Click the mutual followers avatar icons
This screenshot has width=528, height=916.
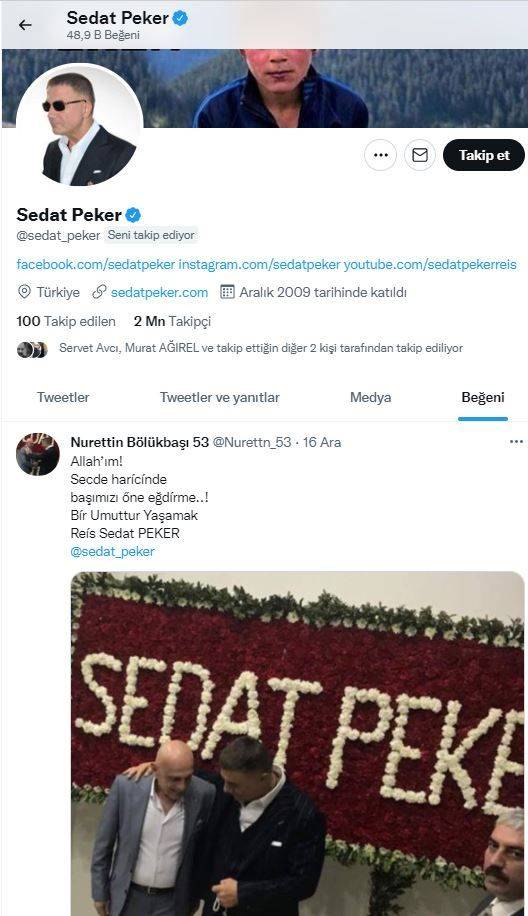click(32, 349)
